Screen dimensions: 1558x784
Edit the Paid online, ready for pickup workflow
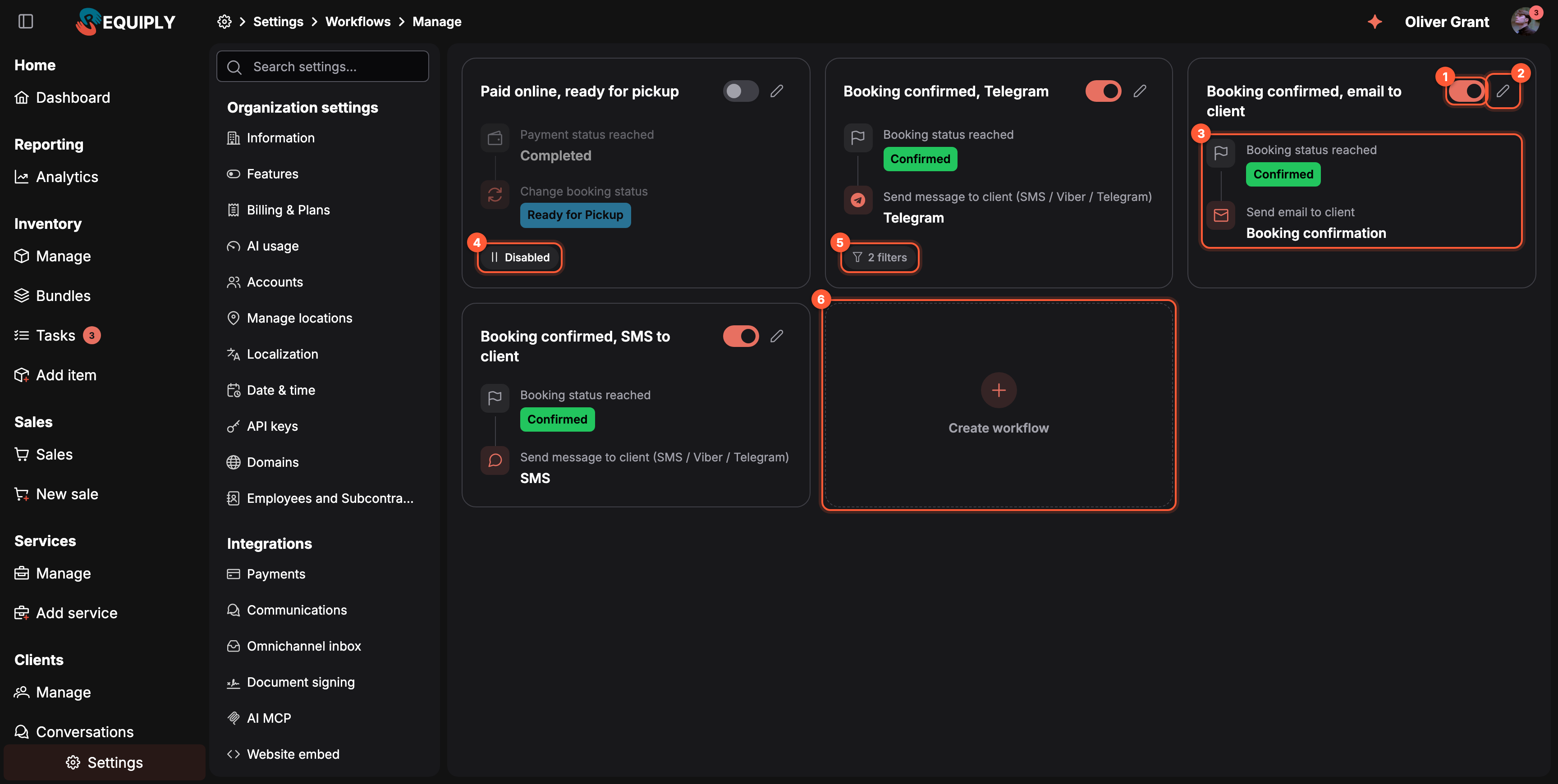[777, 91]
